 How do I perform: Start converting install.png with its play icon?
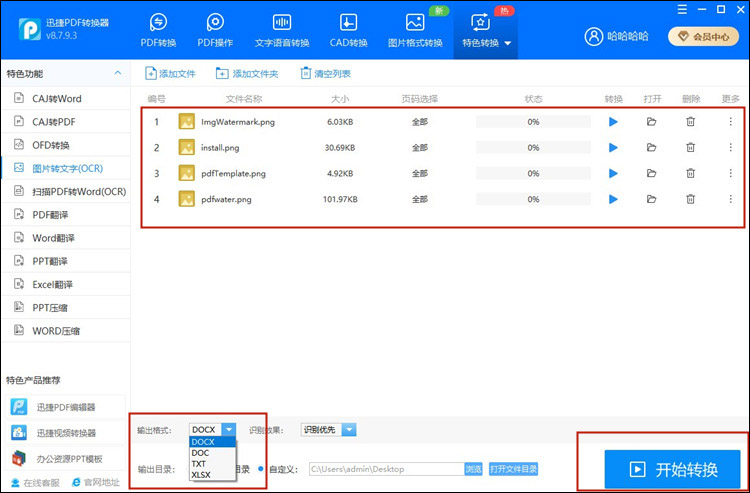point(613,148)
